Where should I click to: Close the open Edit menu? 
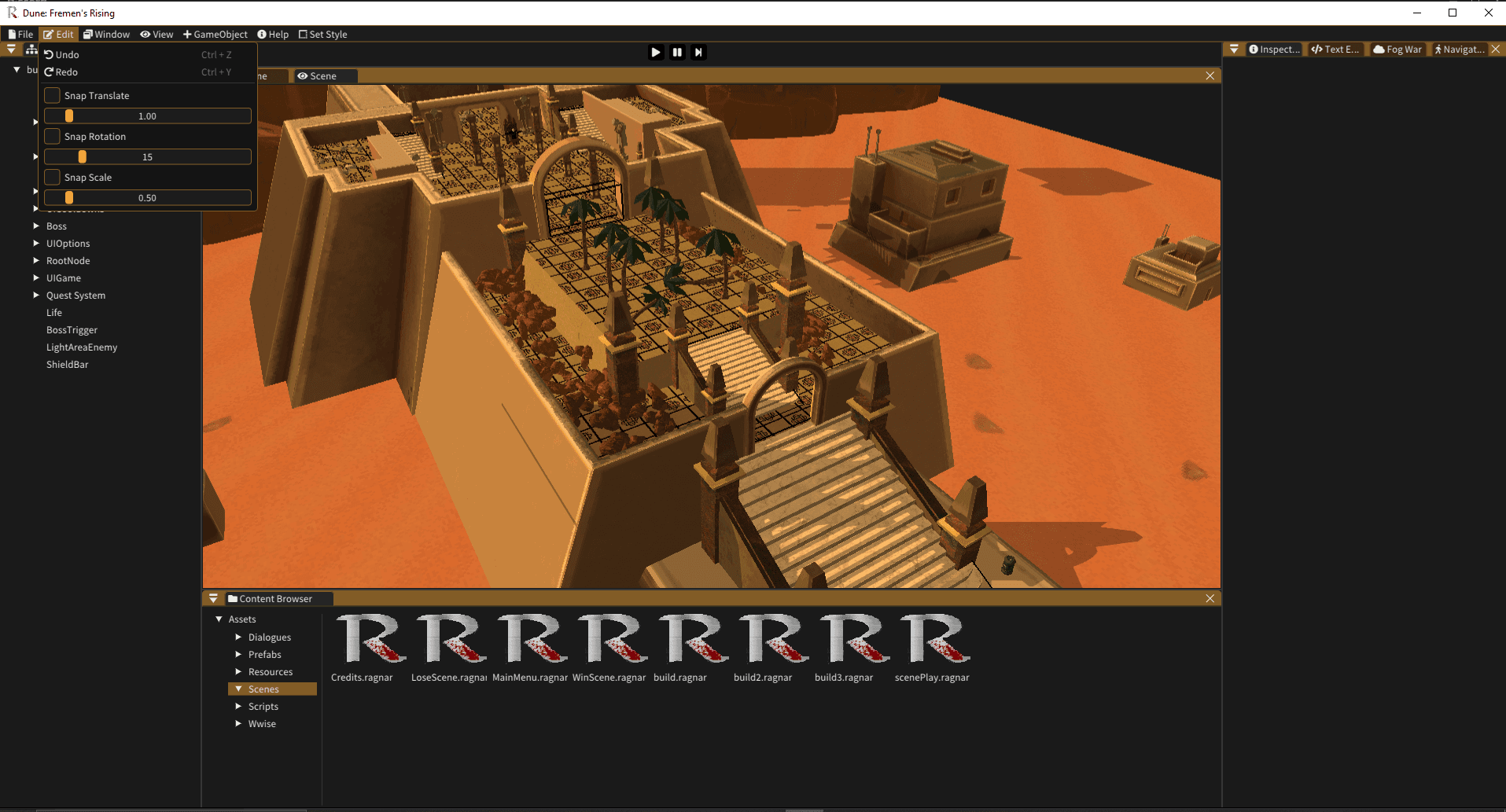[58, 34]
